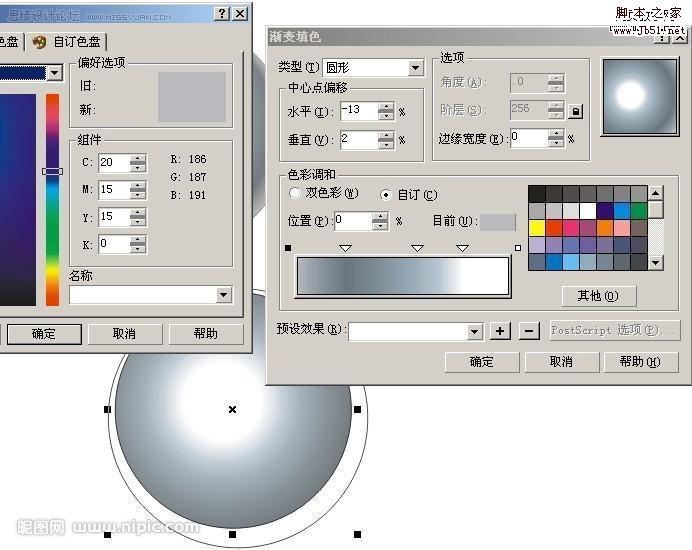Viewport: 692px width, 550px height.
Task: Click the lock icon beside steps field
Action: tap(575, 111)
